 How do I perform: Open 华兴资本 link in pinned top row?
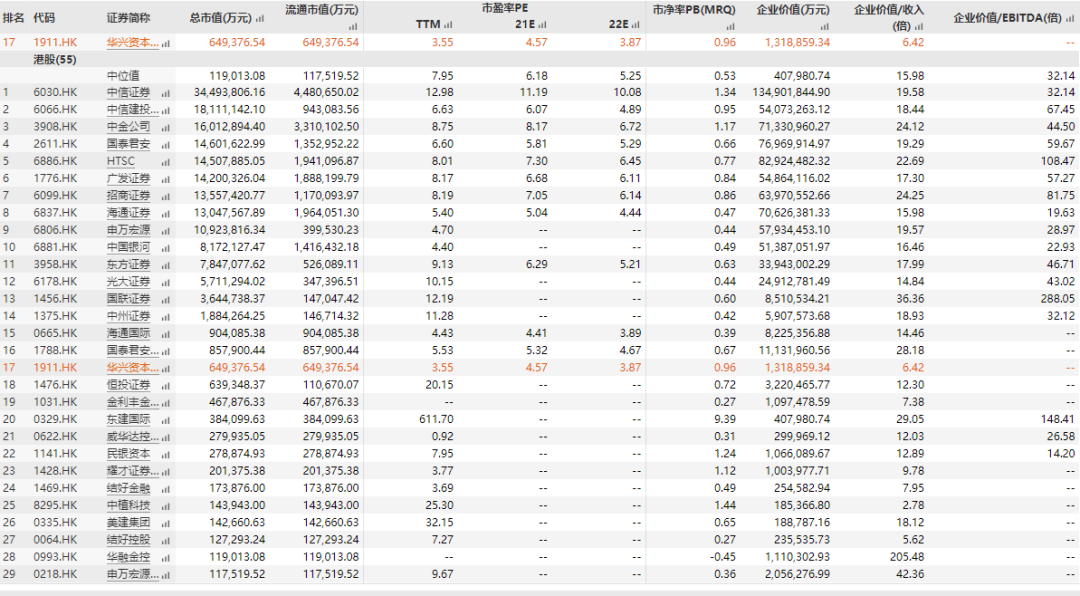click(132, 42)
